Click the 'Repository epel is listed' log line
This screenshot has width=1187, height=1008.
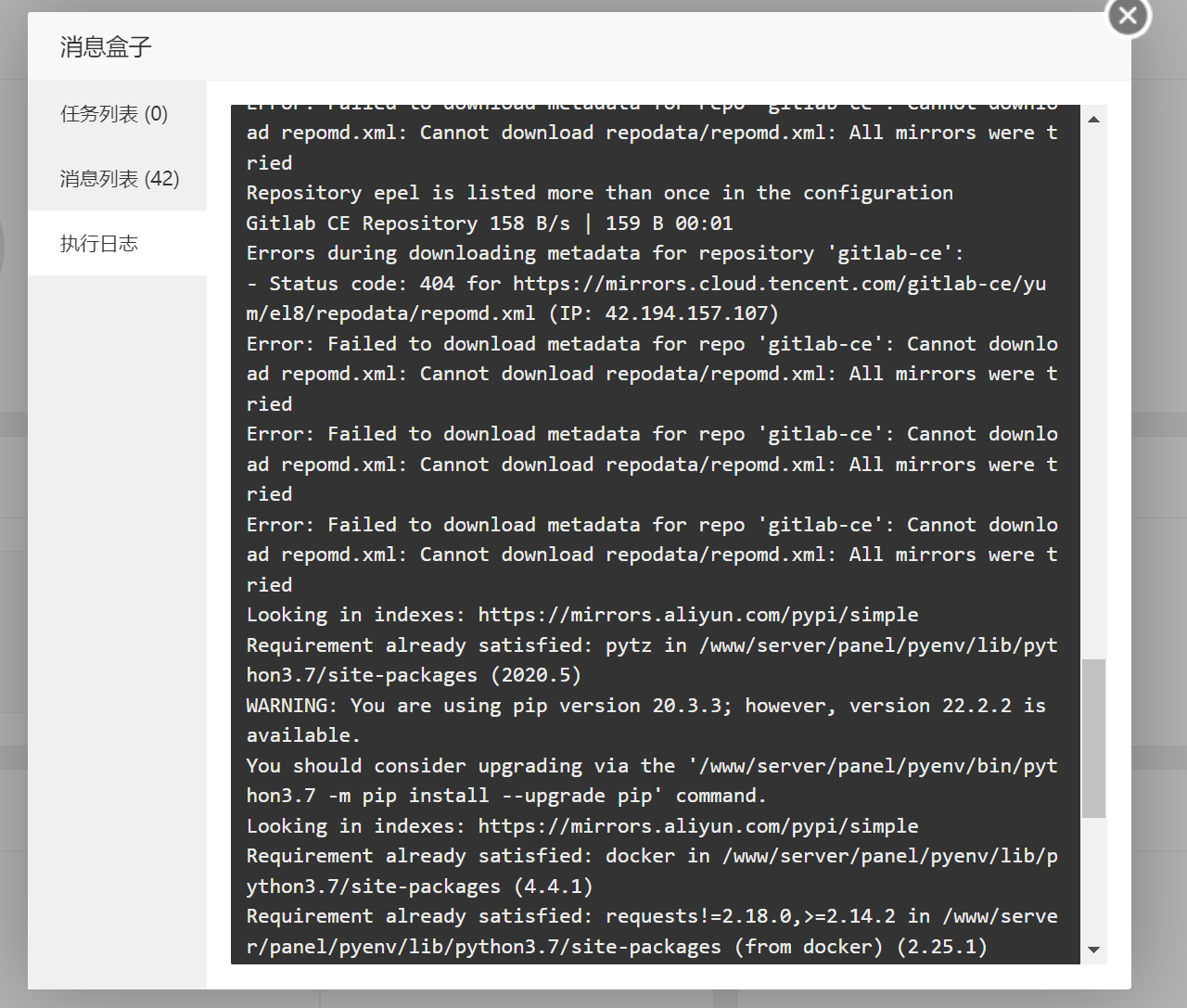pyautogui.click(x=599, y=193)
